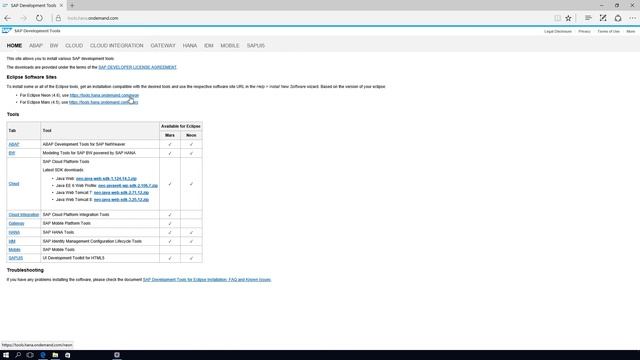Open the IDM tab
This screenshot has width=640, height=360.
(x=209, y=46)
